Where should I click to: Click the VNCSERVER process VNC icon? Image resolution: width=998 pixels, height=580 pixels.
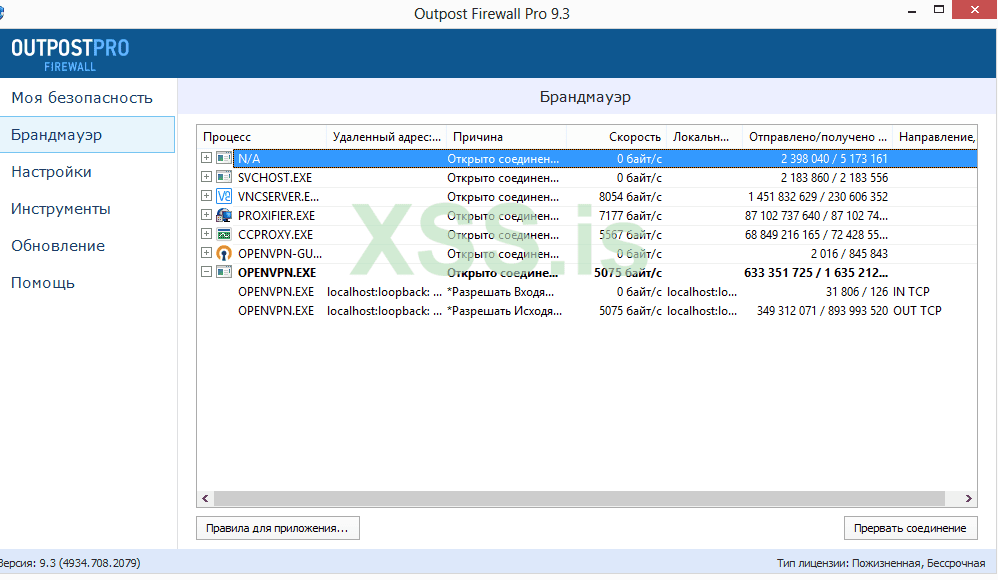pyautogui.click(x=223, y=196)
